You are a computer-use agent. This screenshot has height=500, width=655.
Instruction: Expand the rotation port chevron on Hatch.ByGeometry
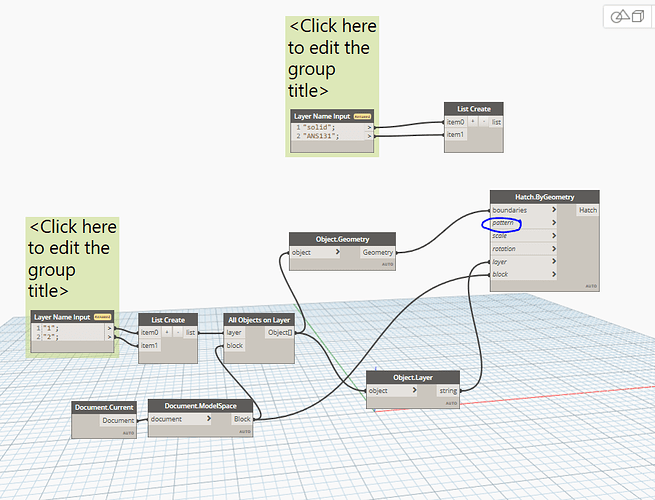click(x=554, y=249)
